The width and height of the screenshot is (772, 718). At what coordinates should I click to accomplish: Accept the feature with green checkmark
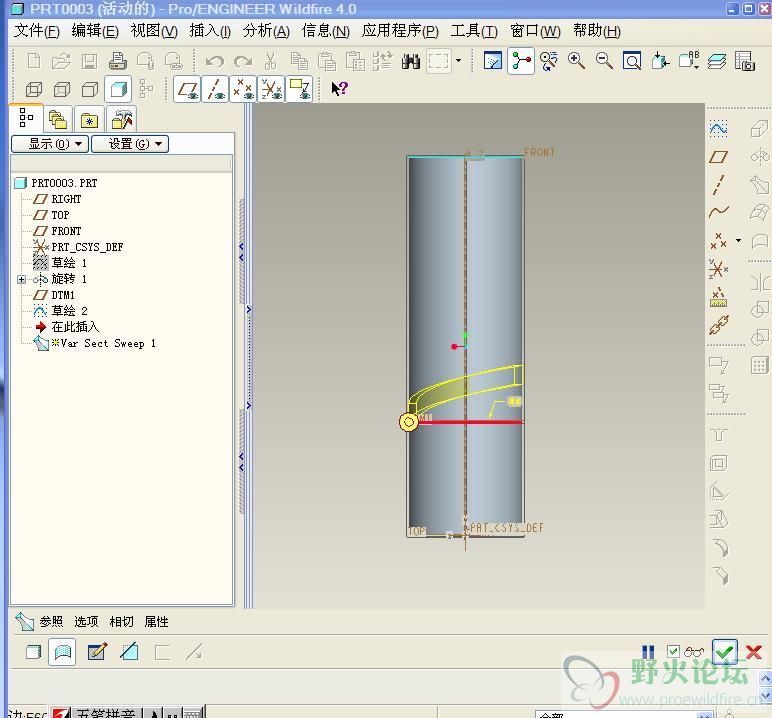click(x=725, y=652)
